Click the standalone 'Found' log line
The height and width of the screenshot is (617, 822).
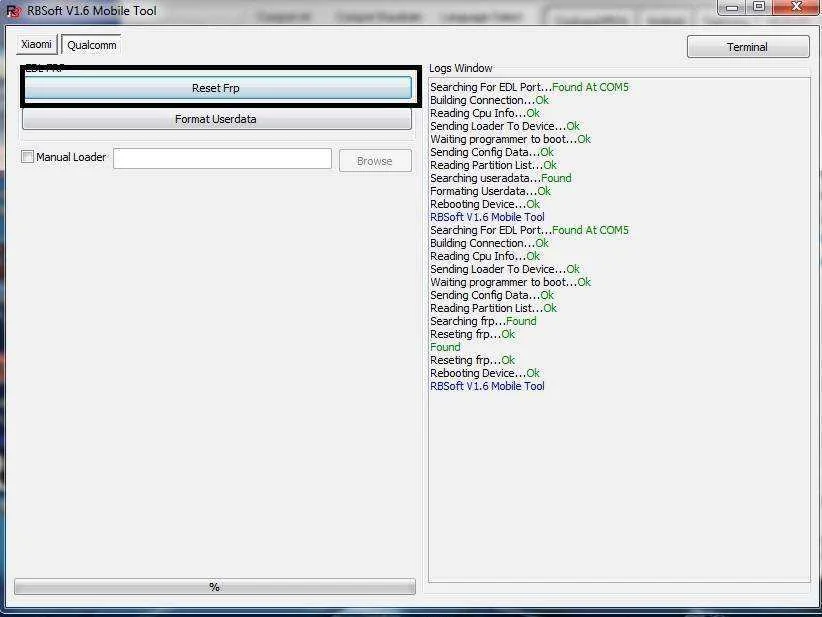click(445, 347)
